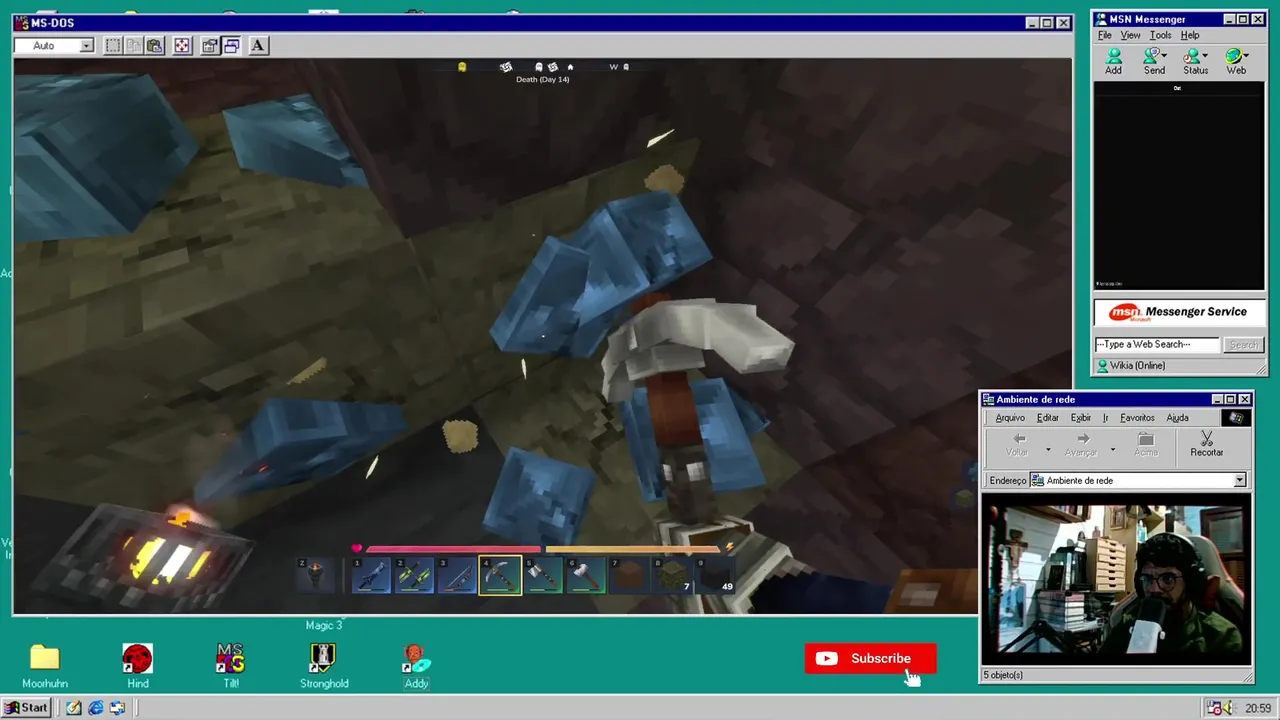This screenshot has height=720, width=1280.
Task: Open the View menu in MSN Messenger
Action: click(x=1130, y=35)
